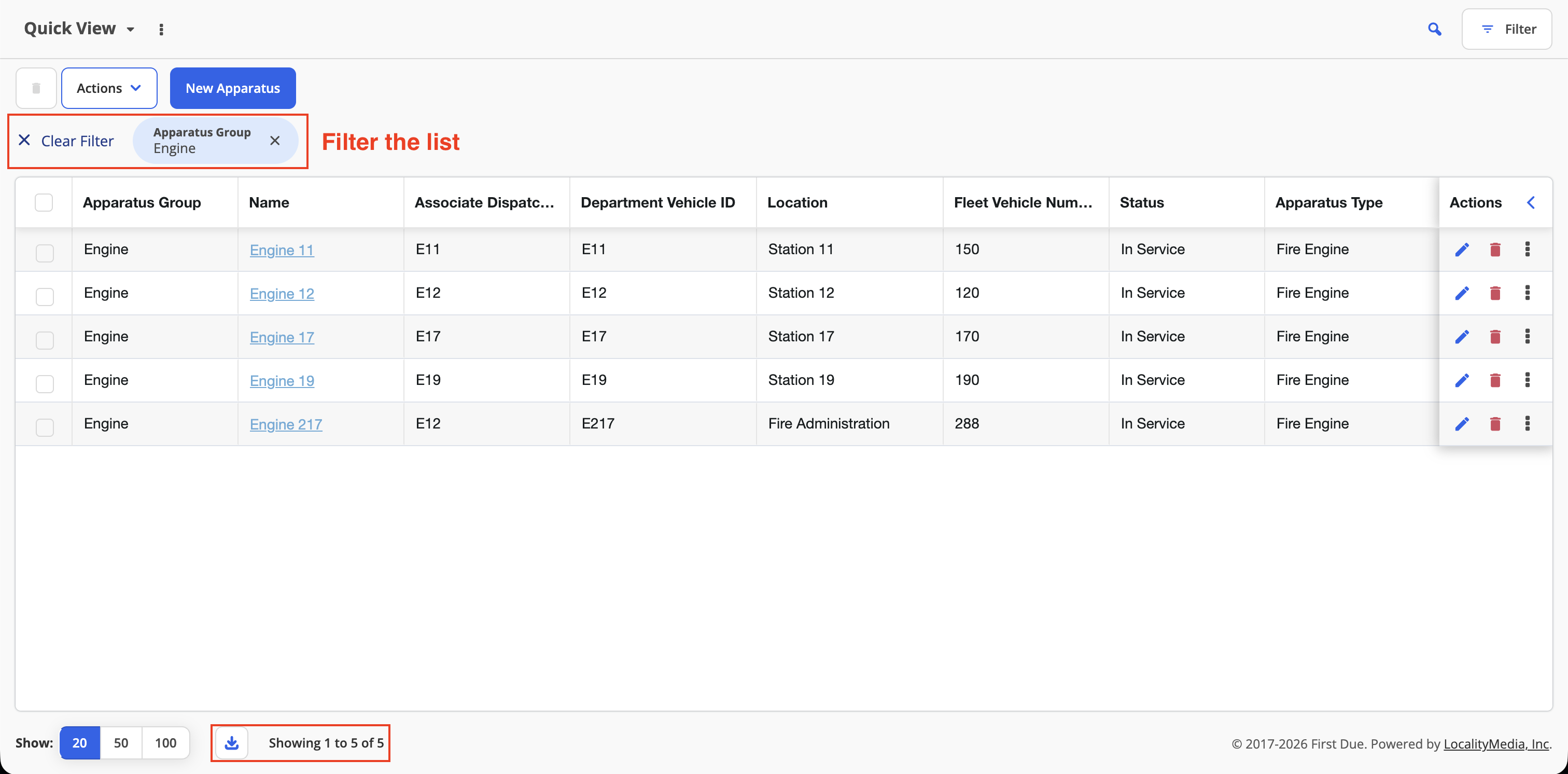1568x774 pixels.
Task: Tick the select-all header checkbox
Action: pyautogui.click(x=44, y=202)
